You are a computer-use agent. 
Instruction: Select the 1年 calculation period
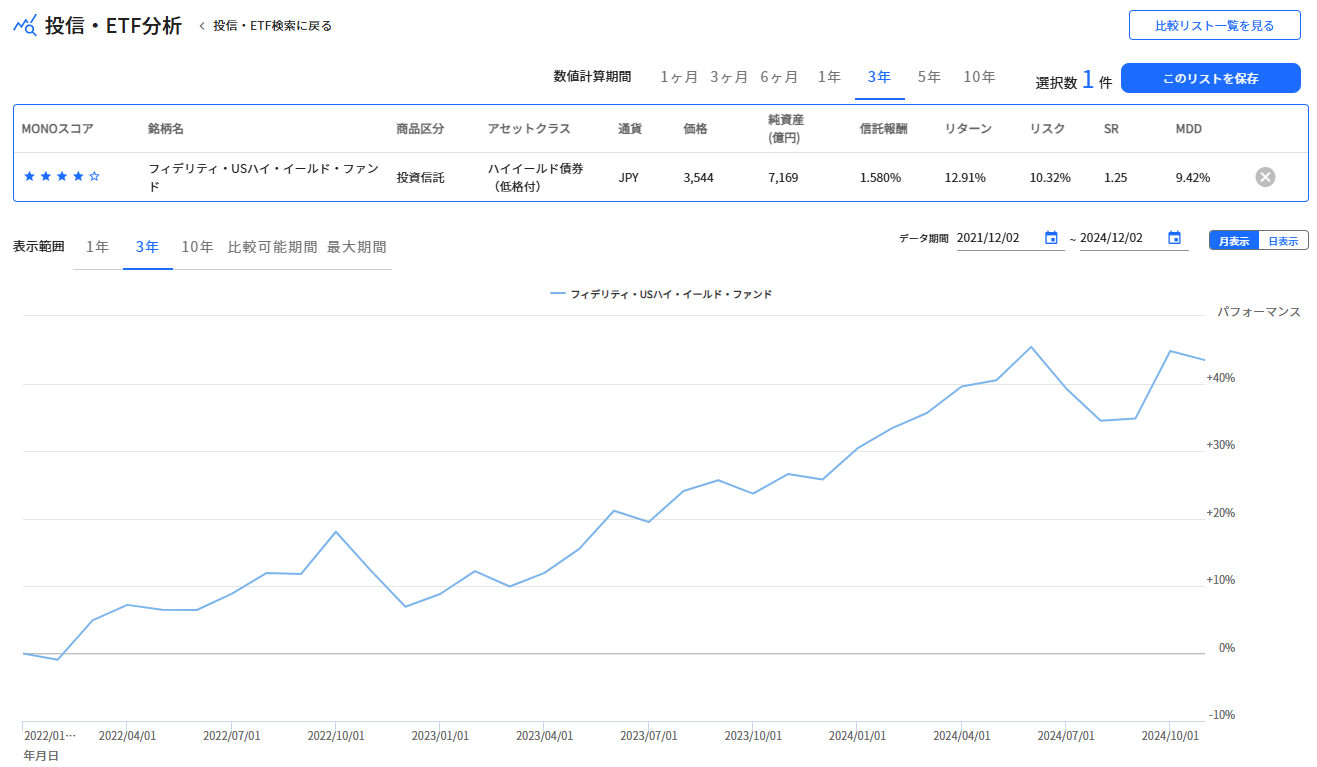pyautogui.click(x=829, y=77)
